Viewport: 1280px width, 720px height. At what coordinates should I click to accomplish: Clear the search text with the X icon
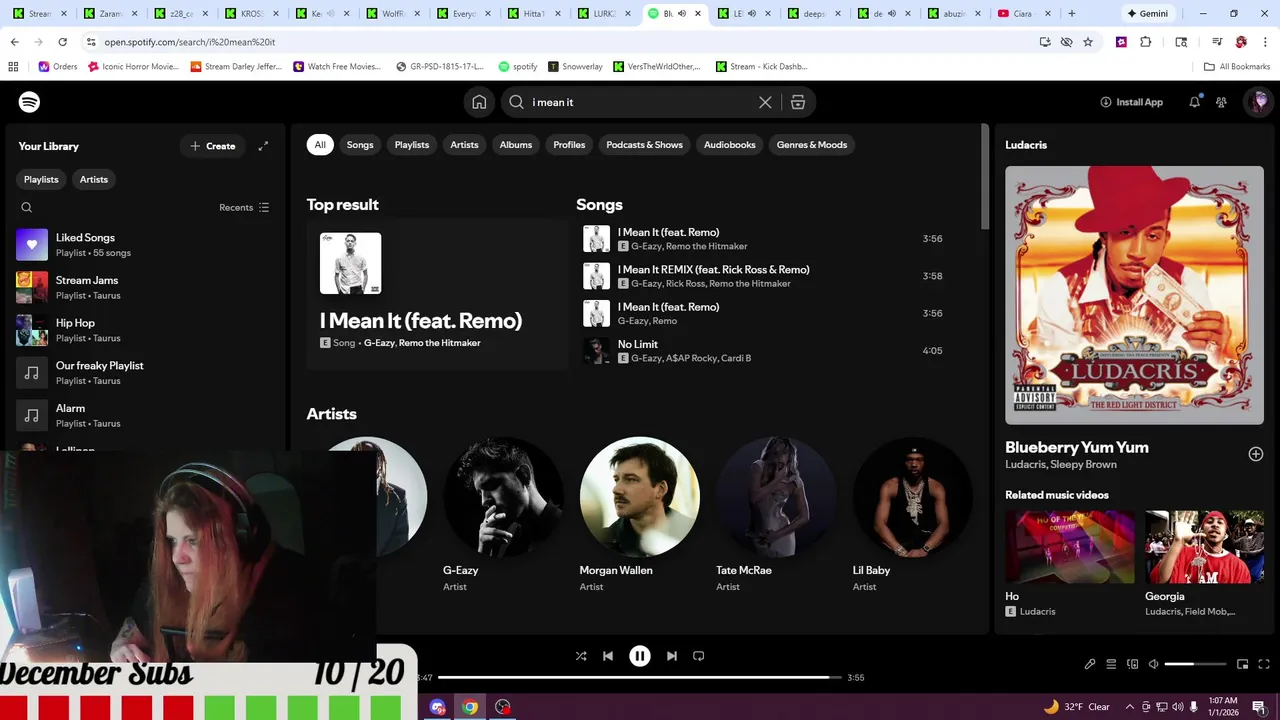tap(765, 102)
